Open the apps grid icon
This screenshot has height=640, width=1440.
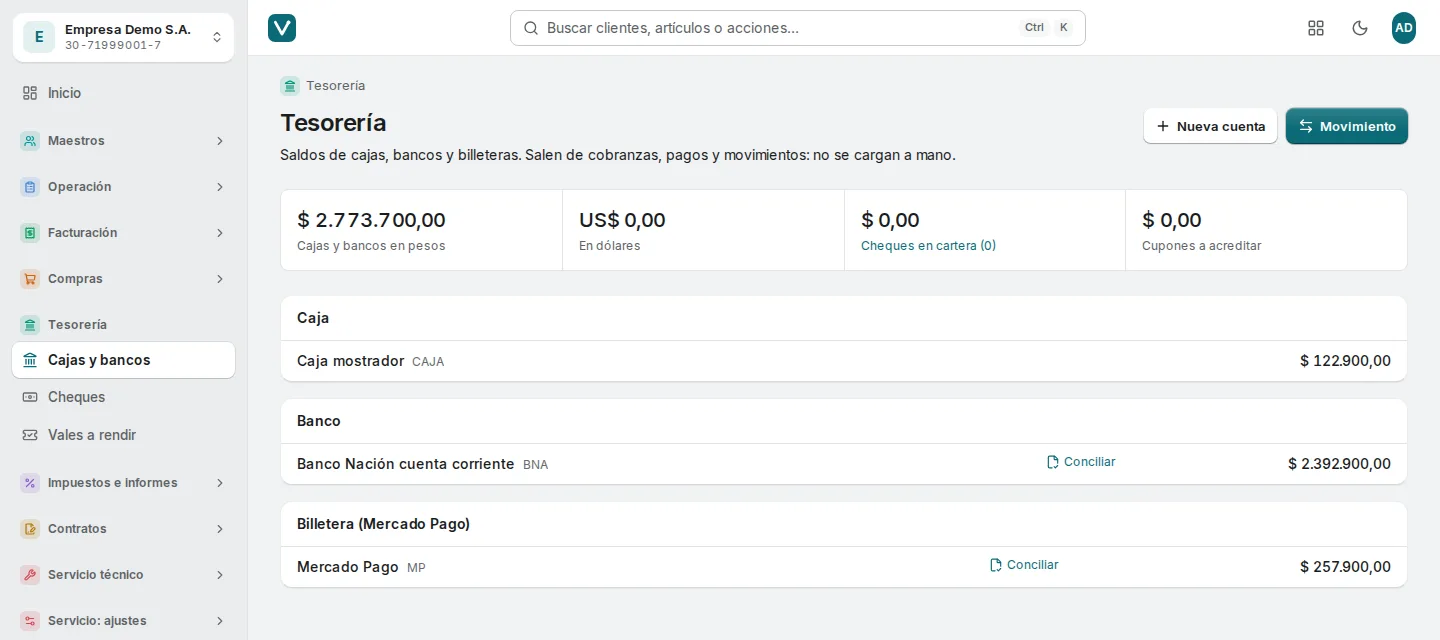[1316, 28]
